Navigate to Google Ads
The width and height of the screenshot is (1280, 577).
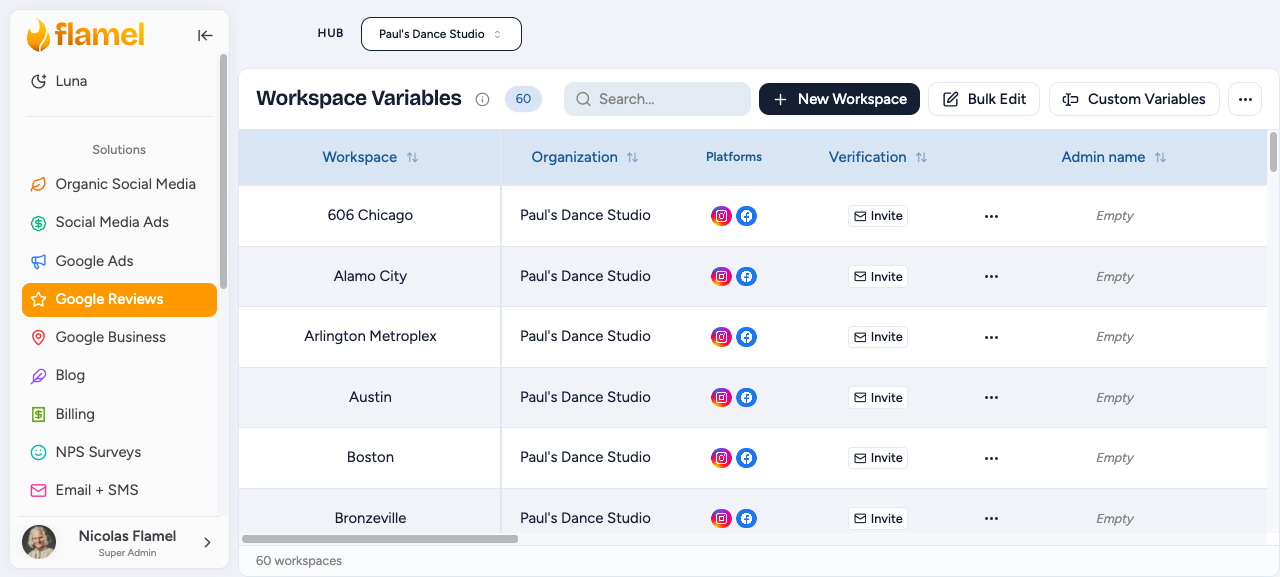pyautogui.click(x=119, y=261)
